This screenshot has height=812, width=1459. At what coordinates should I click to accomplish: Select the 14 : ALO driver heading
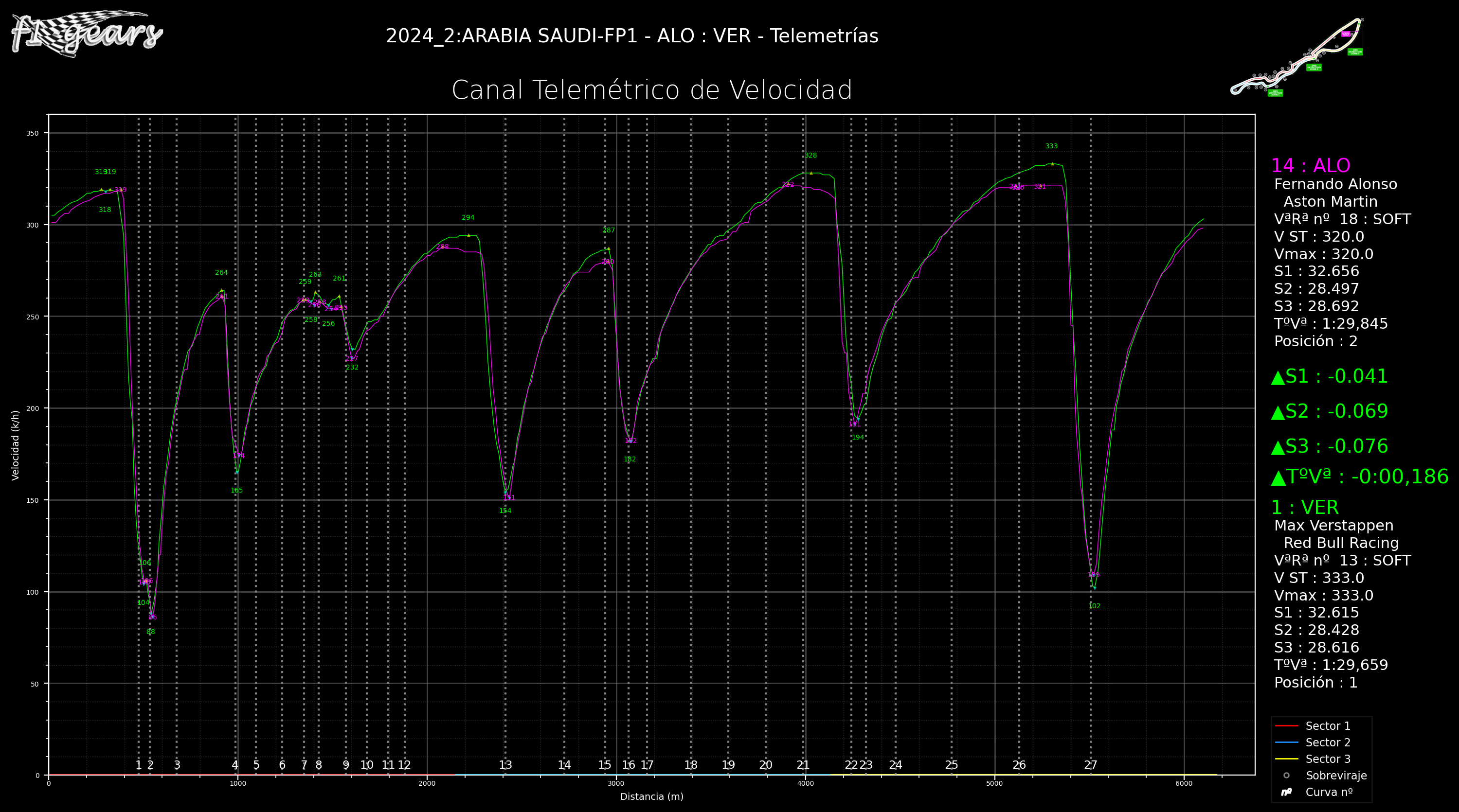point(1310,165)
